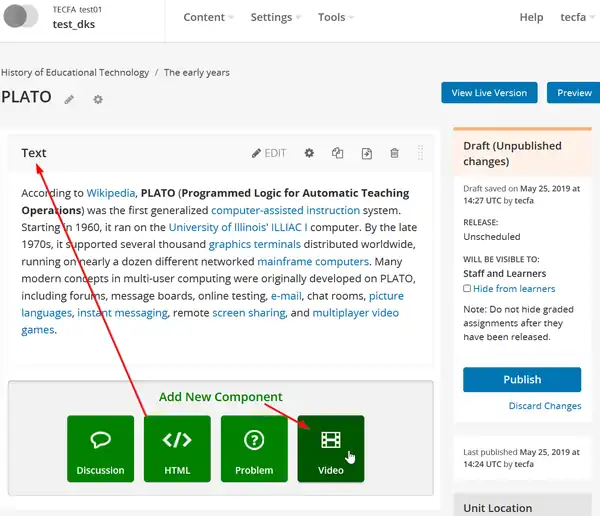Open the tecfa user account menu
600x516 pixels.
click(x=578, y=17)
